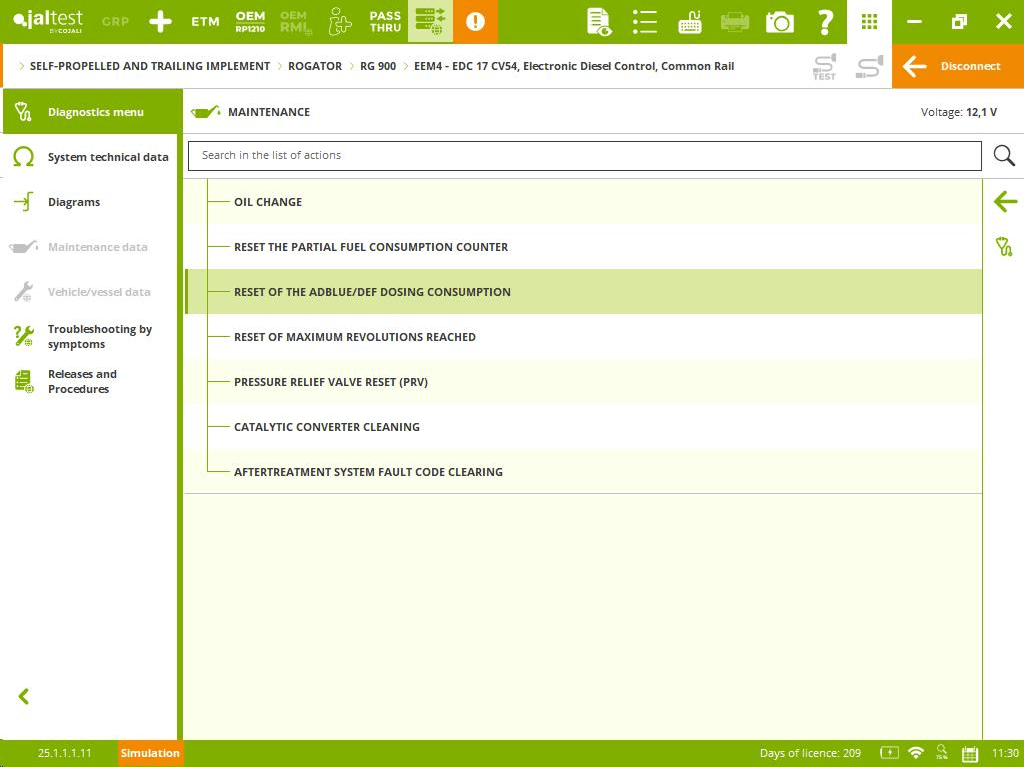The height and width of the screenshot is (767, 1024).
Task: Collapse the left sidebar with chevron
Action: tap(24, 697)
